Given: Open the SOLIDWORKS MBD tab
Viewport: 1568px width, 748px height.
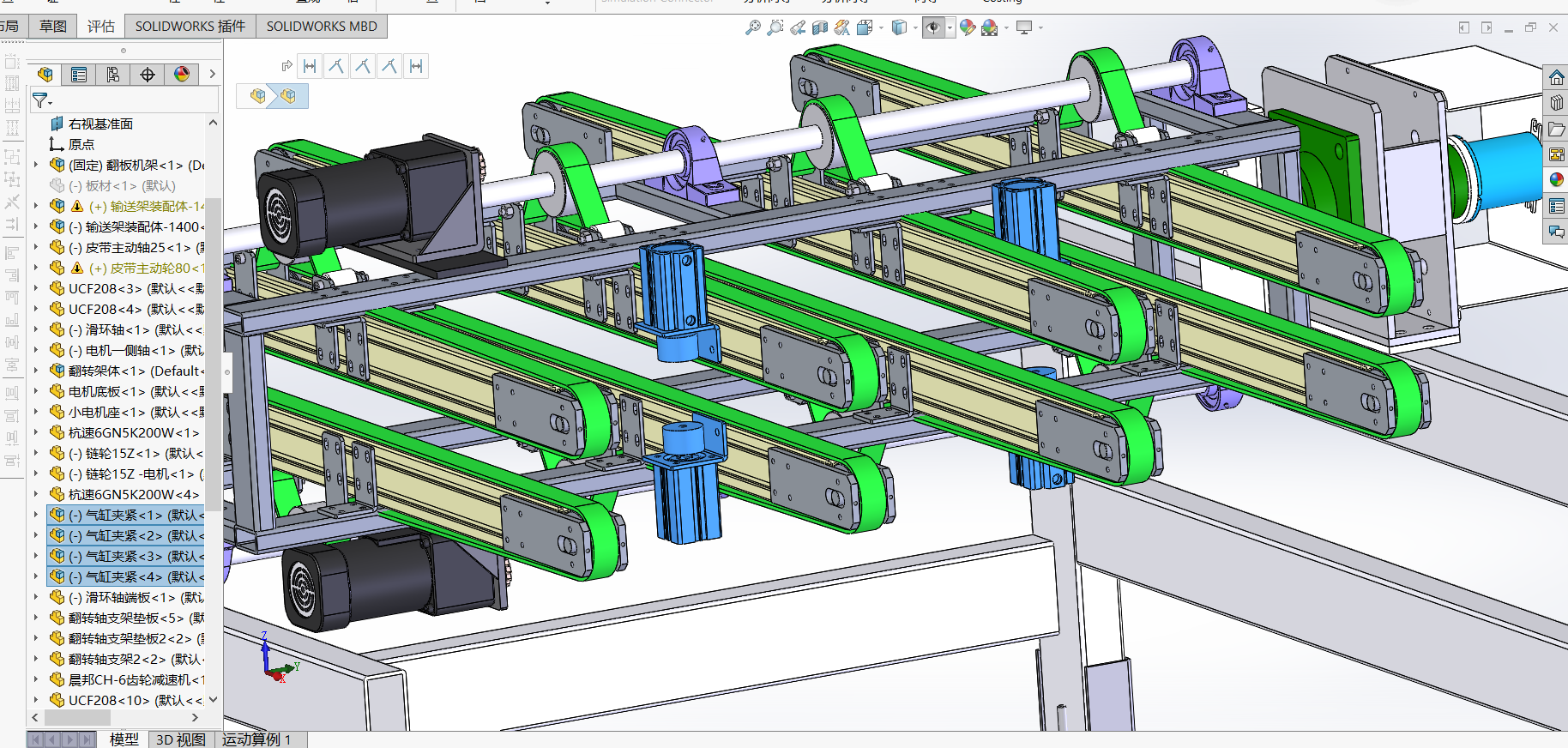Looking at the screenshot, I should point(322,27).
